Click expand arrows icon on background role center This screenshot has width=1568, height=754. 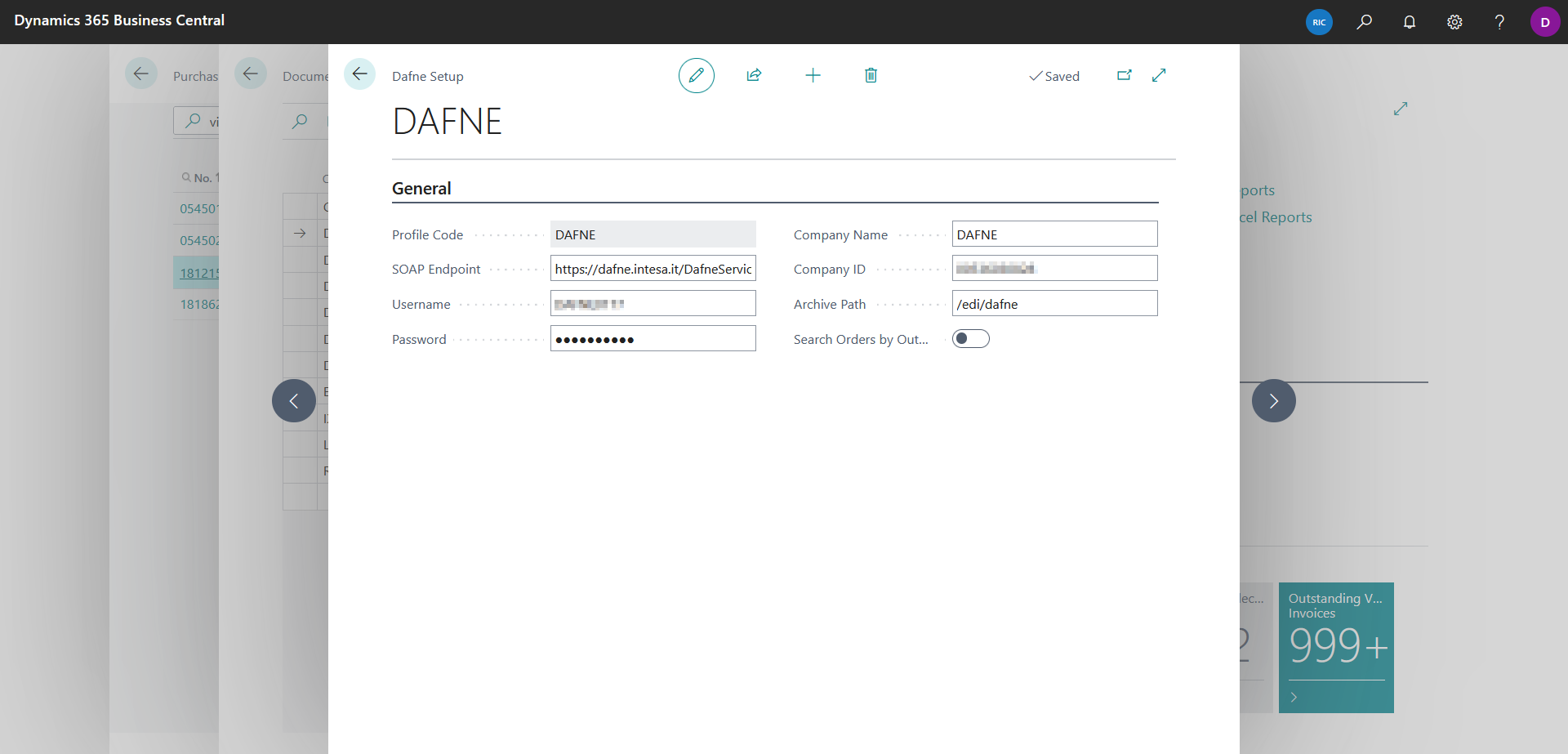pos(1401,109)
